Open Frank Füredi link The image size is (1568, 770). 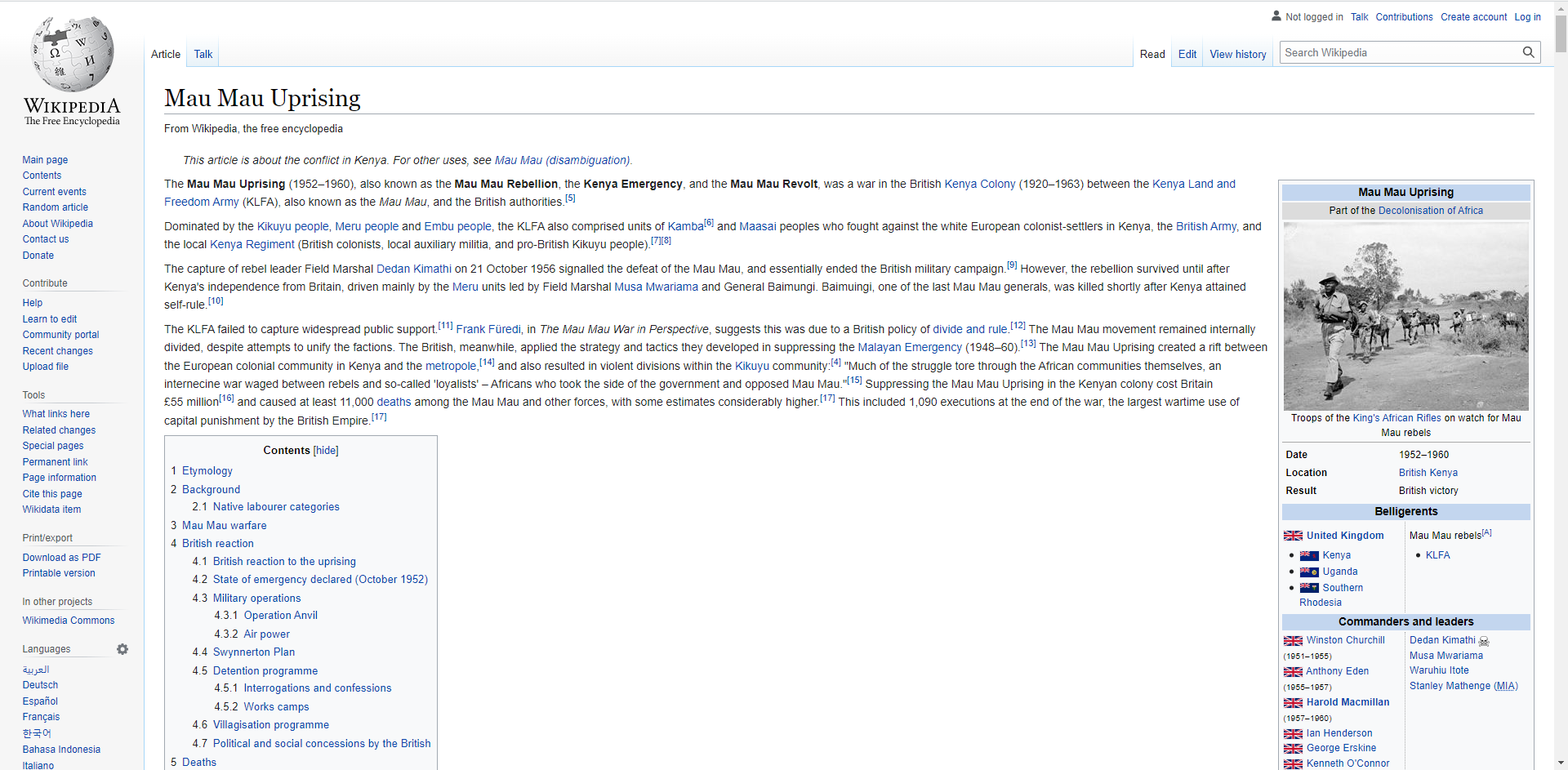tap(488, 329)
